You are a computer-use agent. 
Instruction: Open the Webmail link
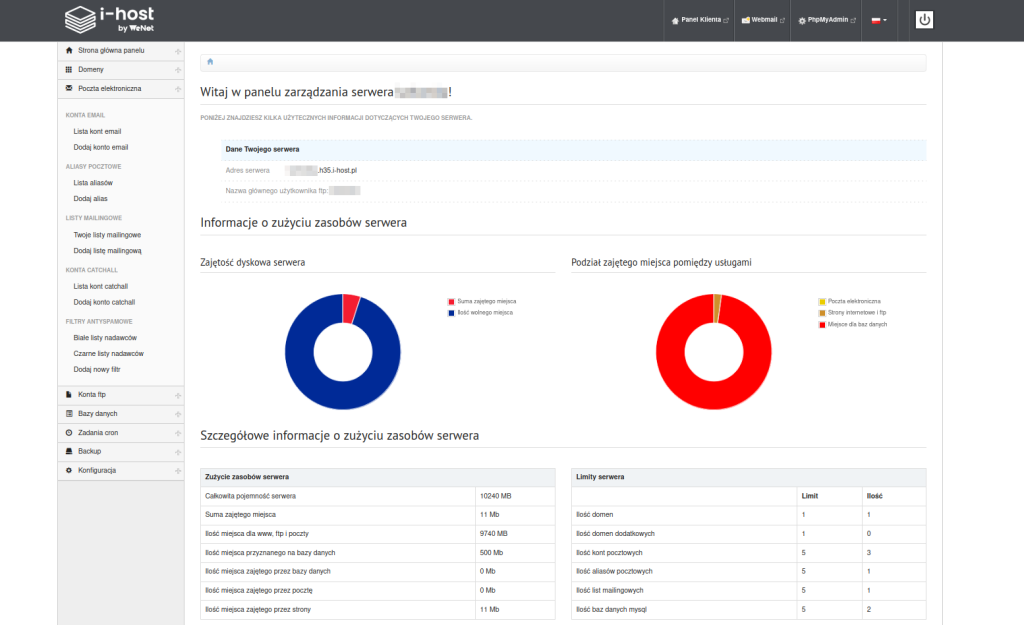tap(763, 20)
